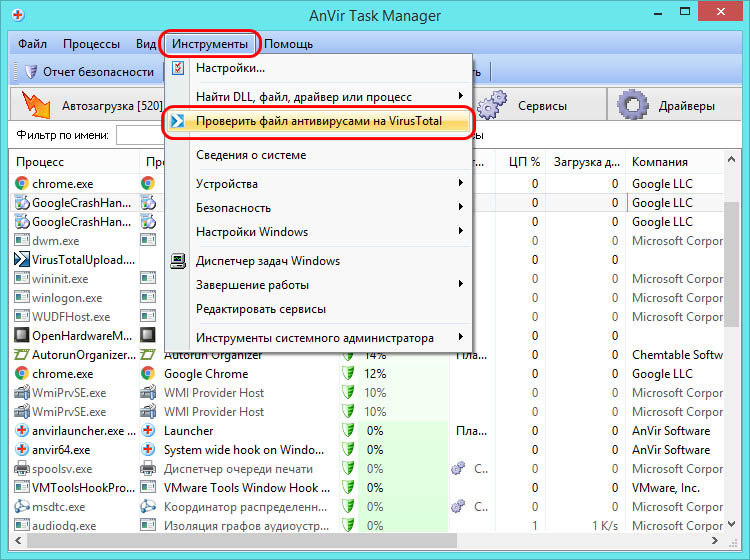Click Отчет безопасности toolbar button
750x560 pixels.
pos(89,72)
